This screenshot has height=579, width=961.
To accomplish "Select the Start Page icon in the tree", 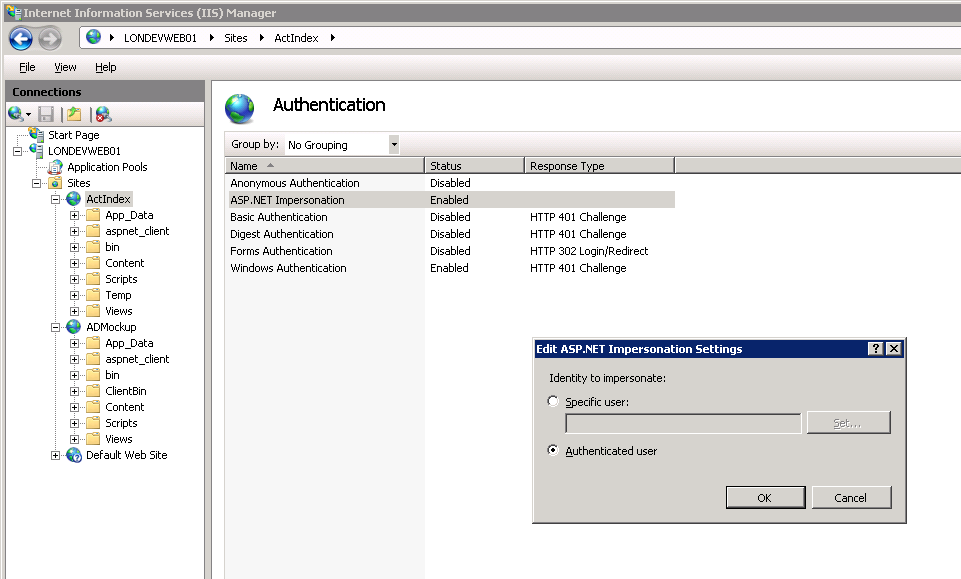I will tap(37, 134).
